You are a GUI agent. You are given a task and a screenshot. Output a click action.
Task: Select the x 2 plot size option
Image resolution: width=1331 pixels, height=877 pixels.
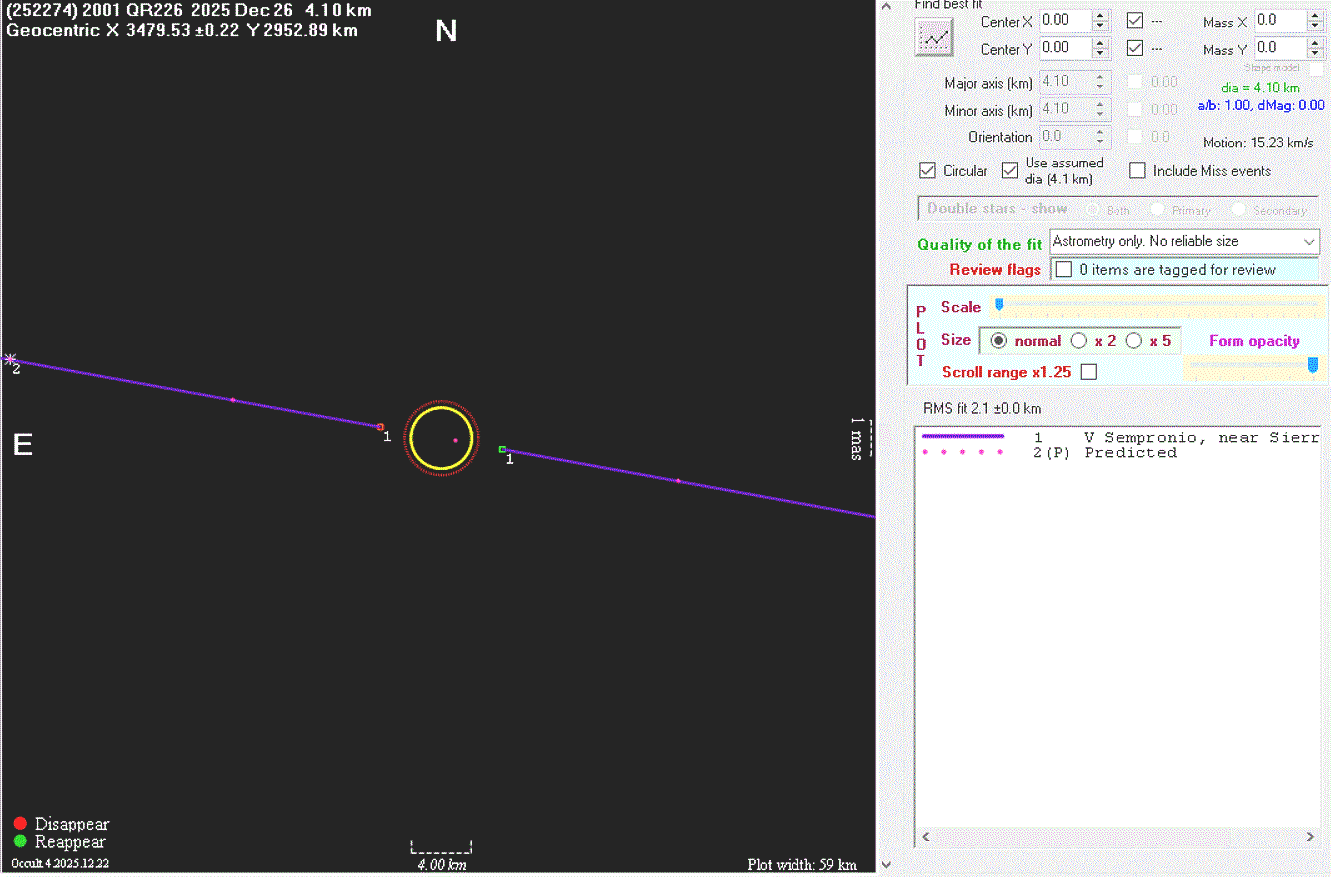pos(1079,341)
